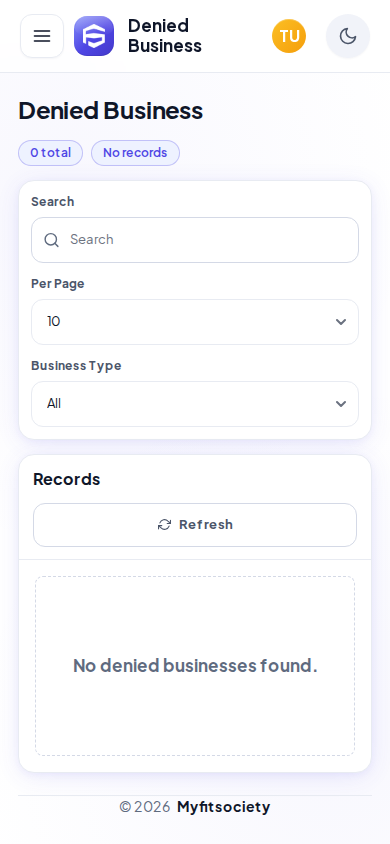Open the Per Page dropdown
Viewport: 390px width, 844px height.
point(195,322)
